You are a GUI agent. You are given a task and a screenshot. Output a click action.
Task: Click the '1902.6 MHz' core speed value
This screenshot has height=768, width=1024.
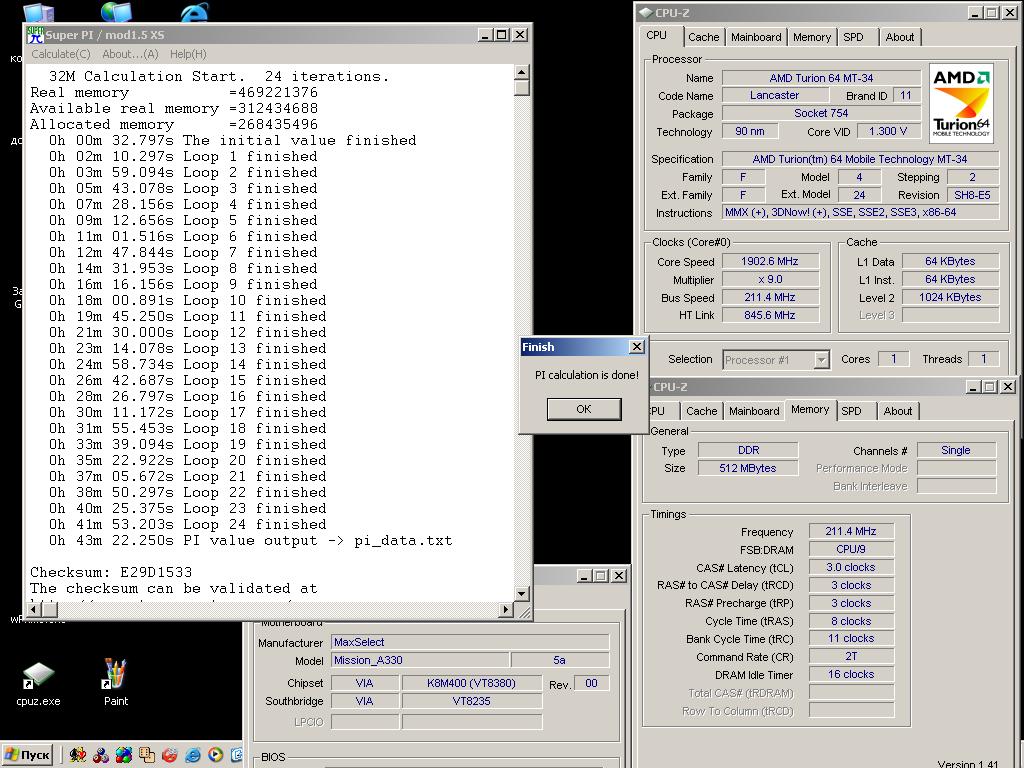pyautogui.click(x=769, y=261)
